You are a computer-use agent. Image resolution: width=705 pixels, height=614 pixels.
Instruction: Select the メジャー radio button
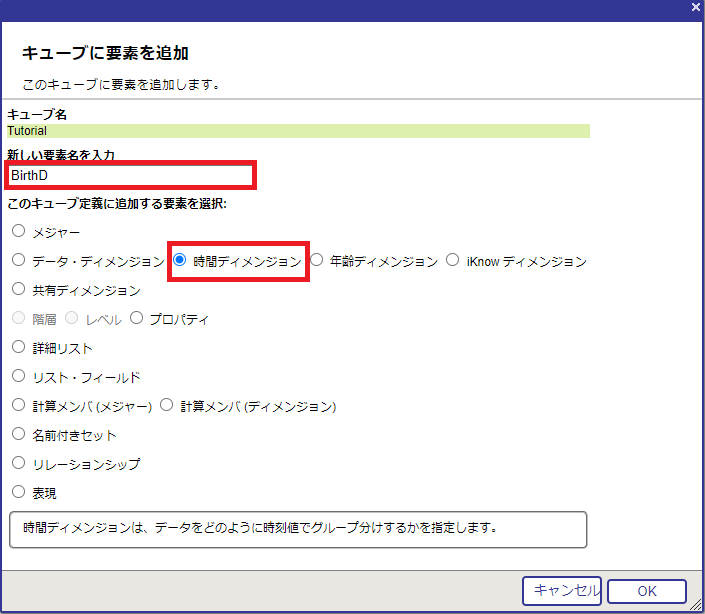18,231
